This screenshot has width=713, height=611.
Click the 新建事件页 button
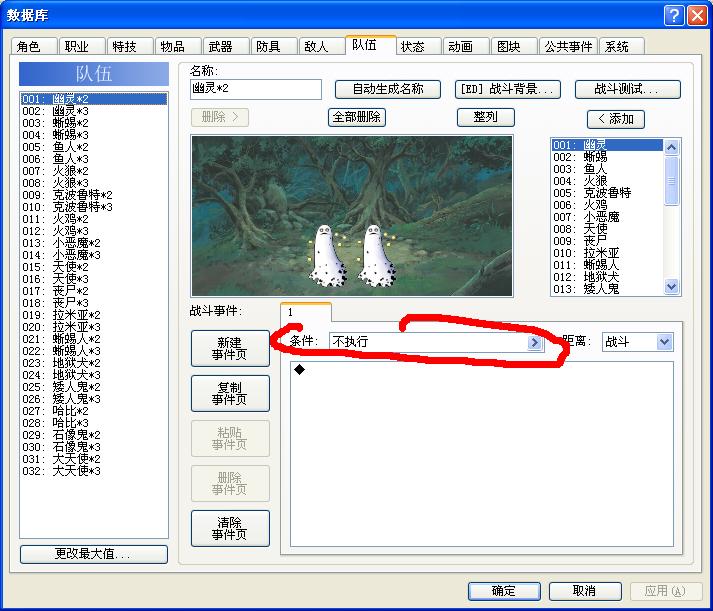pyautogui.click(x=230, y=348)
